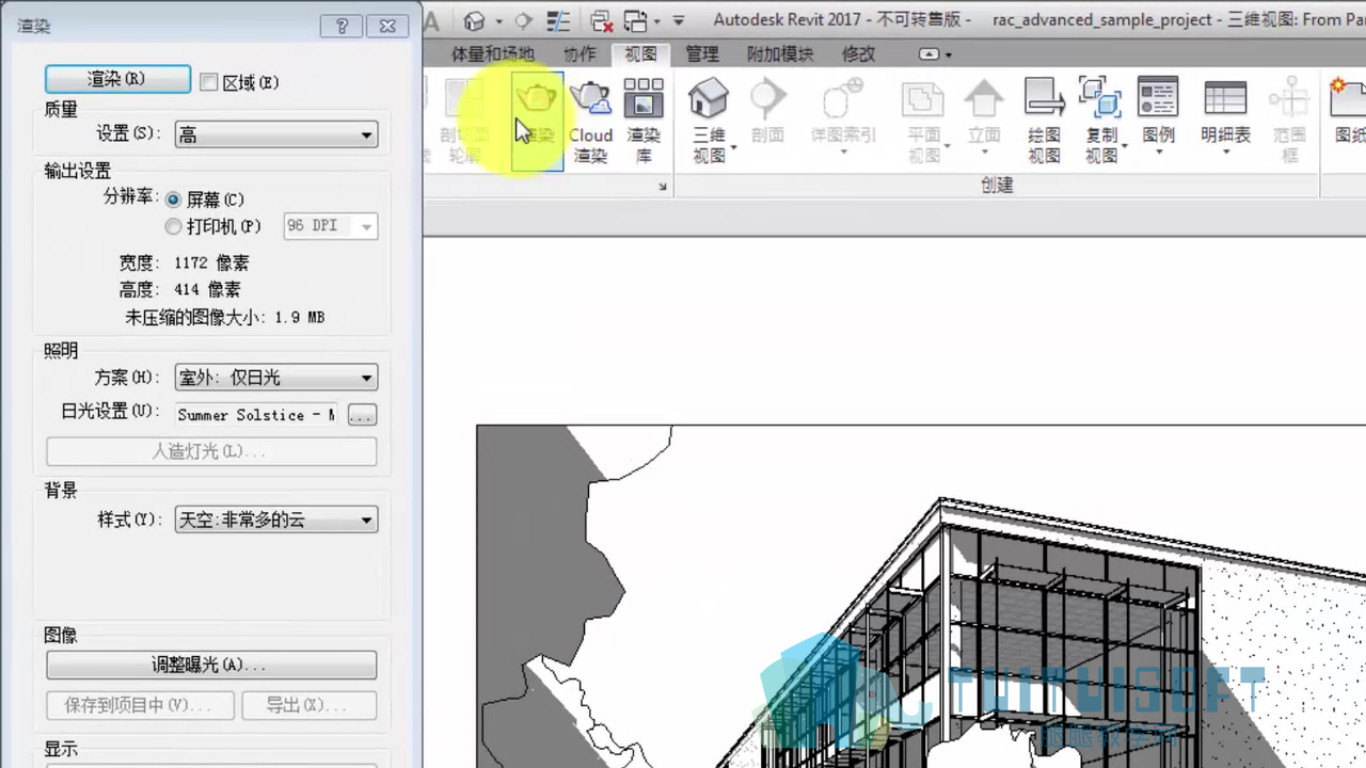Select the 打印机 resolution radio button
Screen dimensions: 1366x768
pyautogui.click(x=173, y=227)
